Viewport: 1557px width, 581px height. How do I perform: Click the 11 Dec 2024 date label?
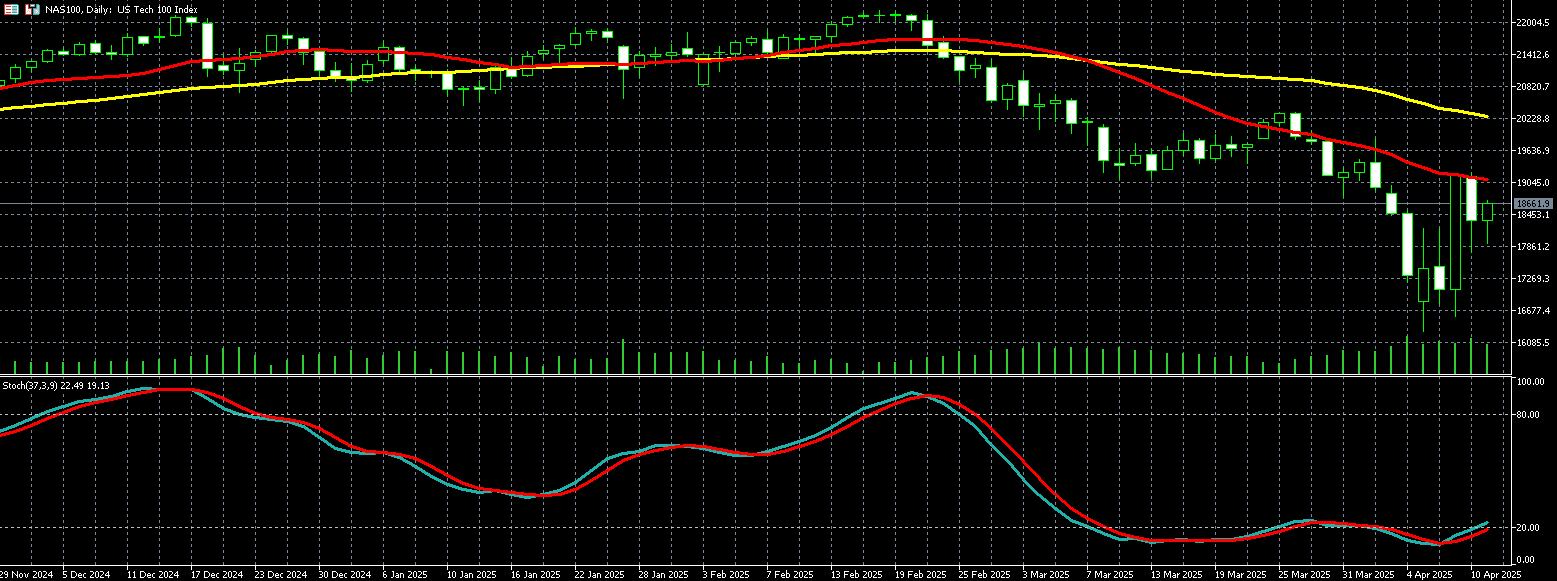pos(154,575)
